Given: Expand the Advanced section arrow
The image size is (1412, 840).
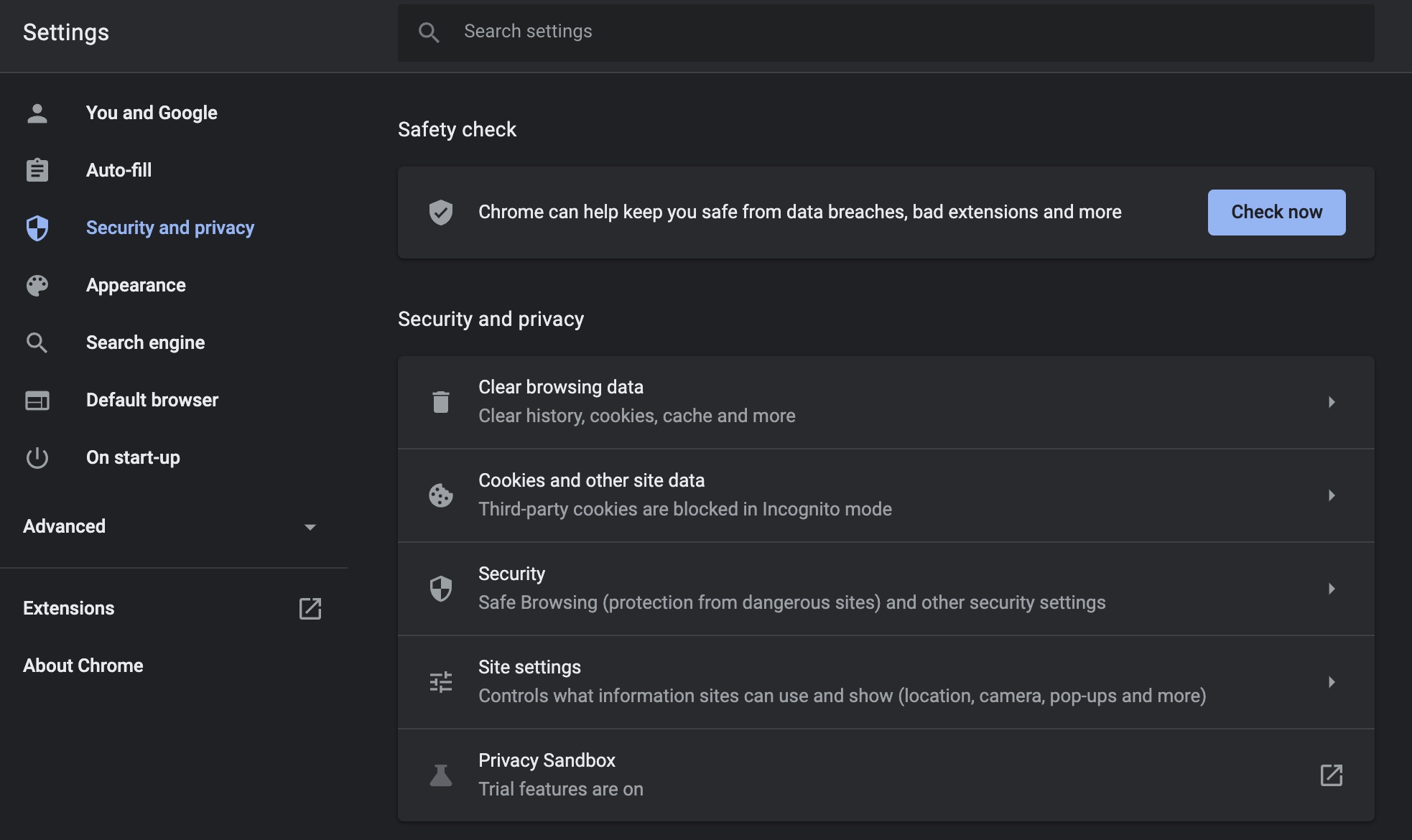Looking at the screenshot, I should [x=310, y=527].
